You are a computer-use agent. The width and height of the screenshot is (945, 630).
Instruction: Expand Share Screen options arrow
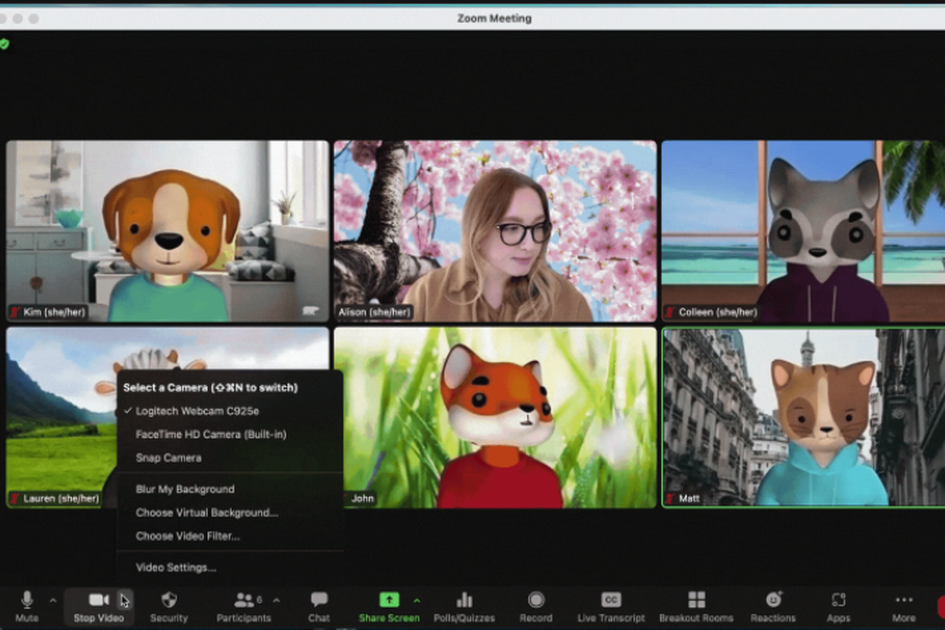pyautogui.click(x=416, y=600)
